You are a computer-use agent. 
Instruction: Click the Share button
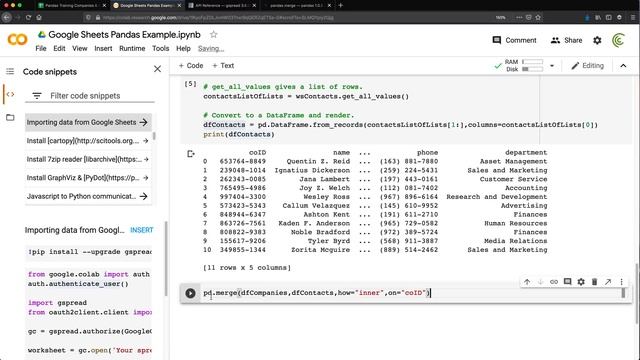click(x=567, y=40)
